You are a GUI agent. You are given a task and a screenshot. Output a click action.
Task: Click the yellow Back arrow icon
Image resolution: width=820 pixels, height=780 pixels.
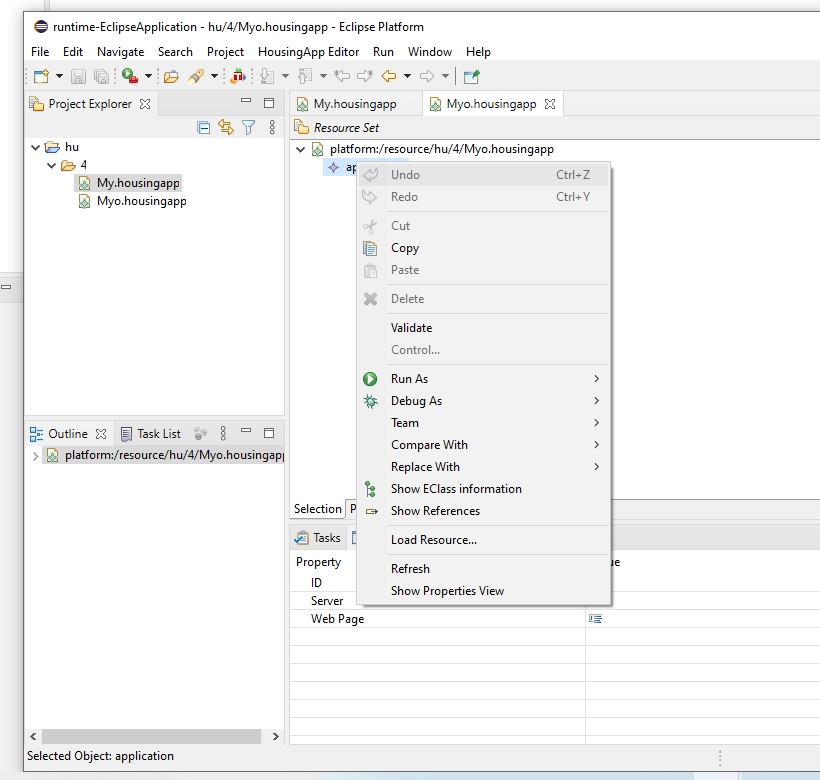(x=389, y=76)
